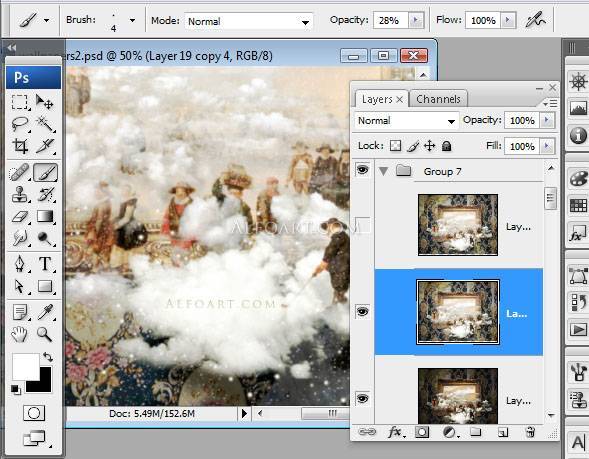The image size is (589, 459).
Task: Hide the Group 7 layer group
Action: pyautogui.click(x=362, y=170)
